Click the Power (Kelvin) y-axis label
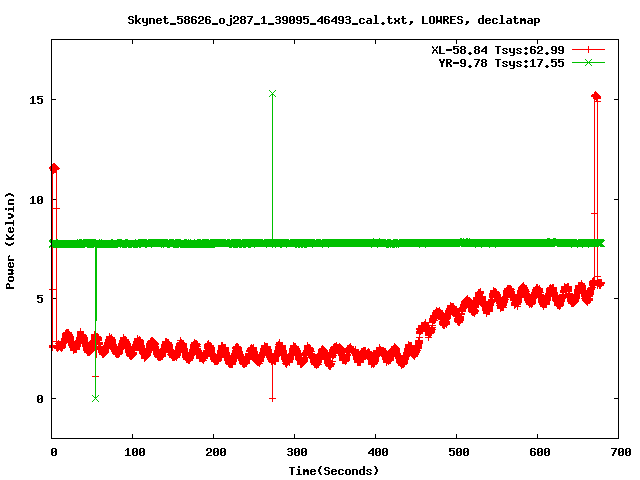 10,241
